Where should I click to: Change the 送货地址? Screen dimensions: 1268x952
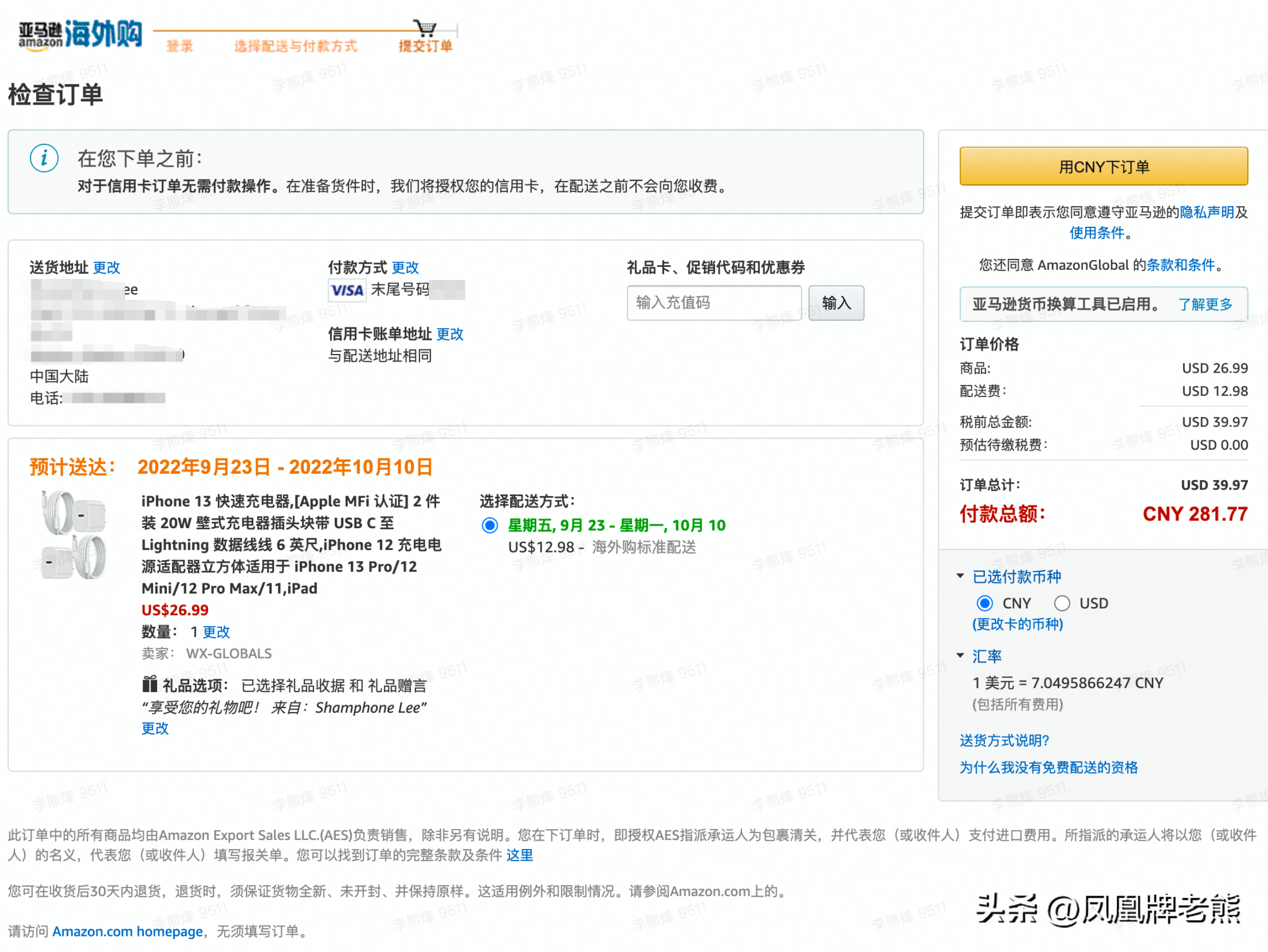point(106,267)
